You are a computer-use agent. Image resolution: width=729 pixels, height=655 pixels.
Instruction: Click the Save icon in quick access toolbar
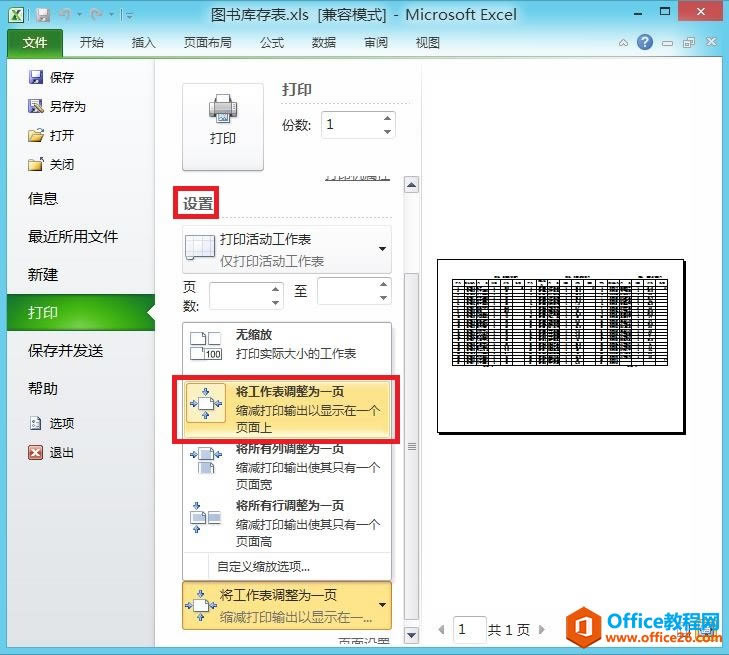pyautogui.click(x=43, y=15)
